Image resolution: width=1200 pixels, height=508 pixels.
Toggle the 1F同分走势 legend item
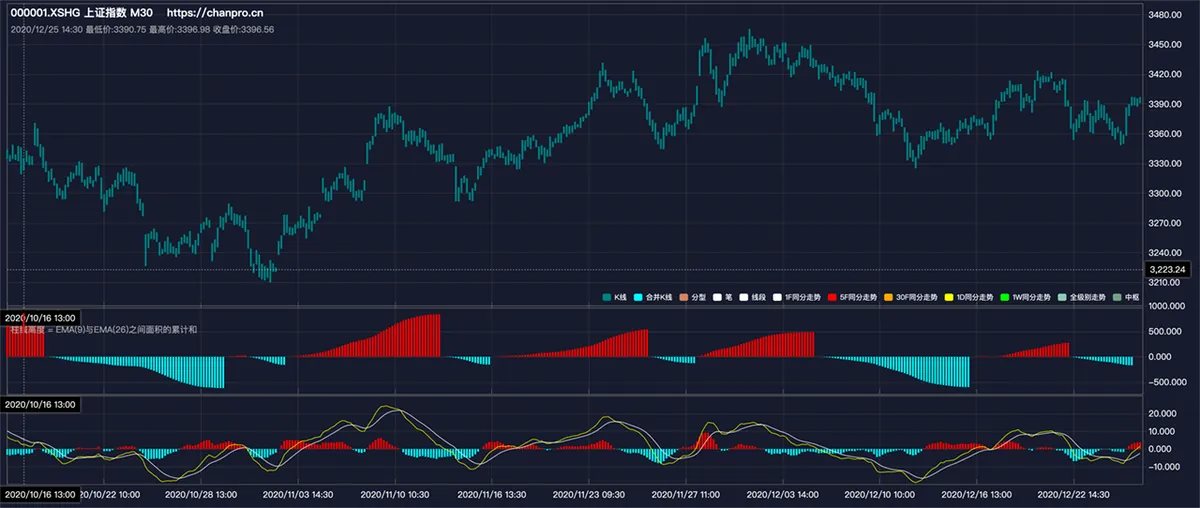[x=797, y=297]
